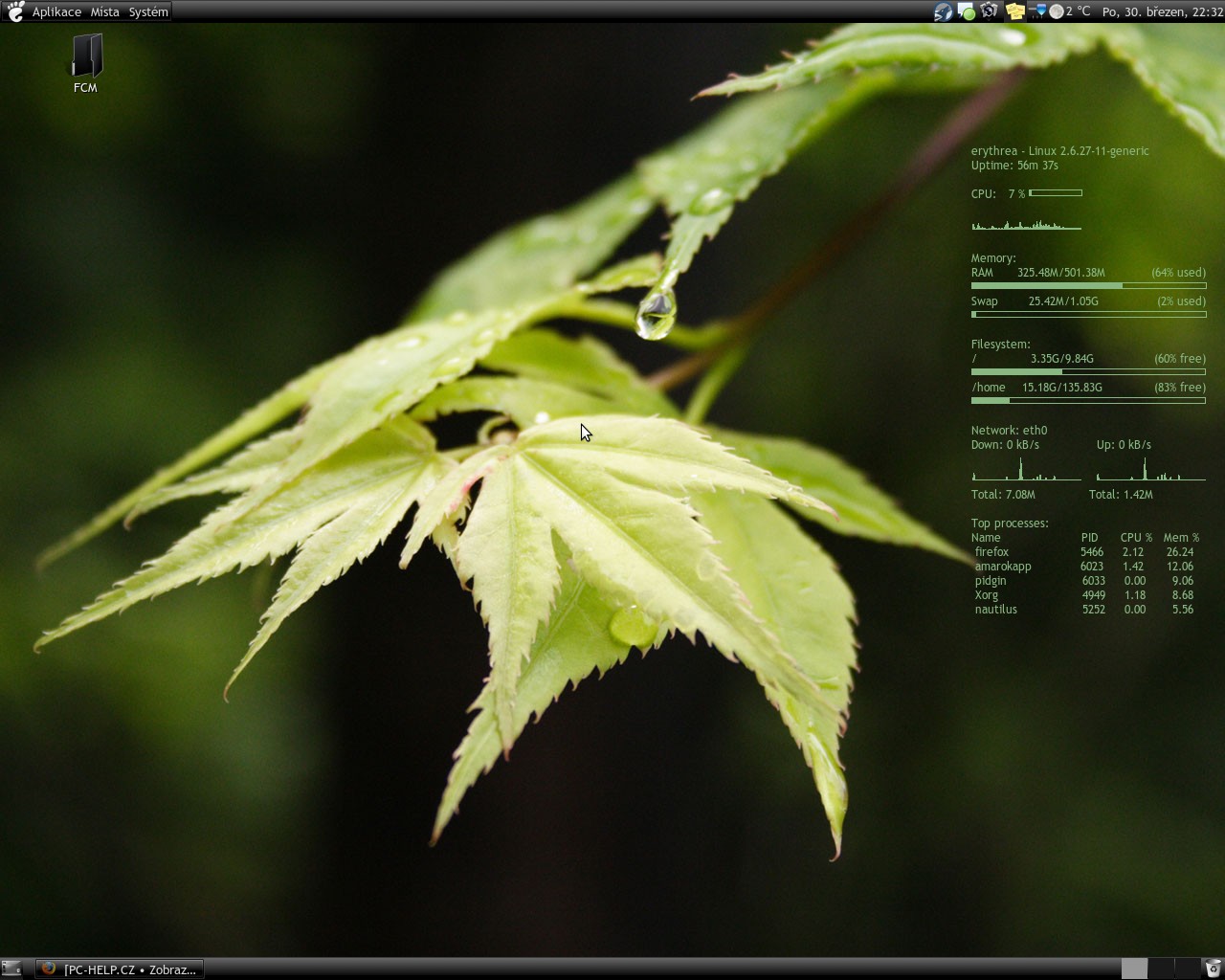Click the 2 °C temperature reading

coord(1079,11)
